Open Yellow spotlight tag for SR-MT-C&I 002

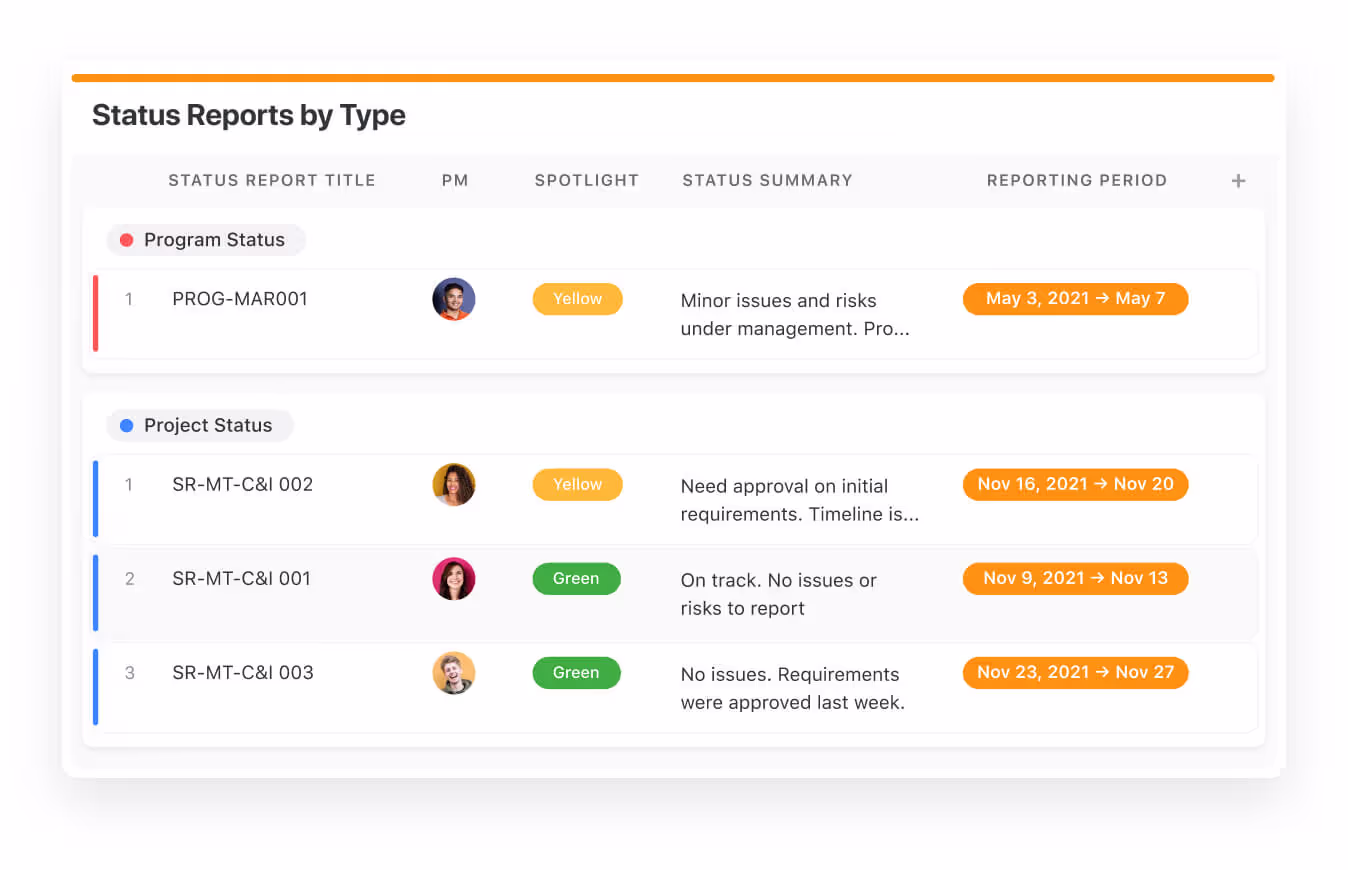click(577, 485)
